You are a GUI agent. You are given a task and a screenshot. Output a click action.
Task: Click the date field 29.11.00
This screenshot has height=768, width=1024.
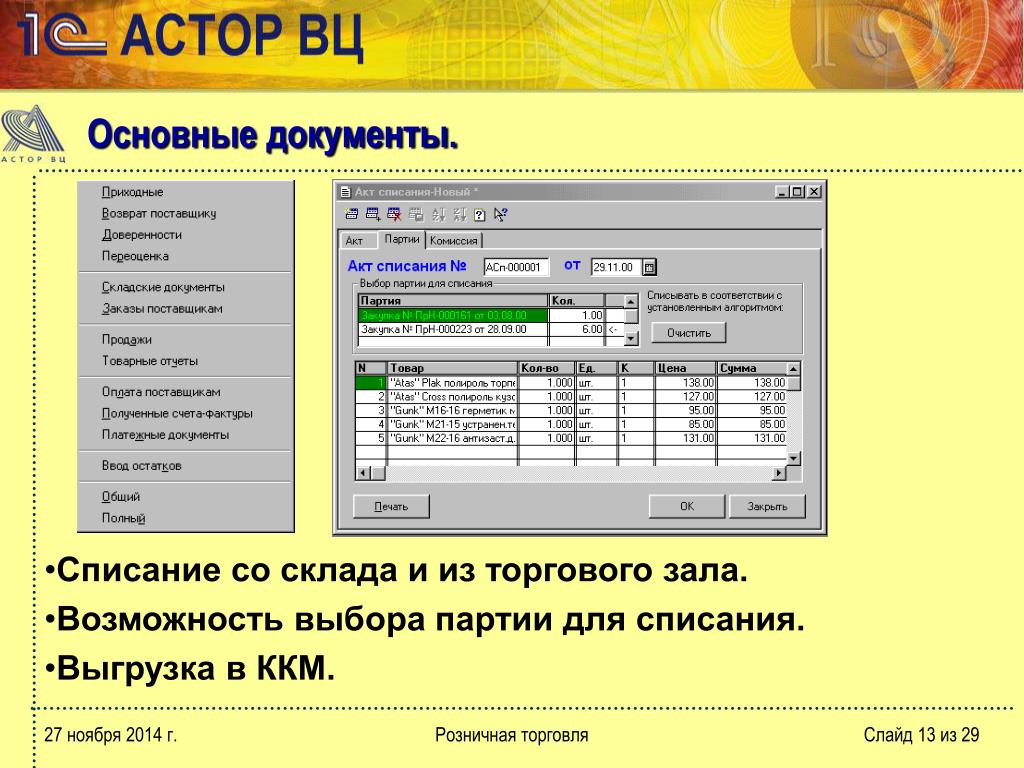pyautogui.click(x=616, y=267)
